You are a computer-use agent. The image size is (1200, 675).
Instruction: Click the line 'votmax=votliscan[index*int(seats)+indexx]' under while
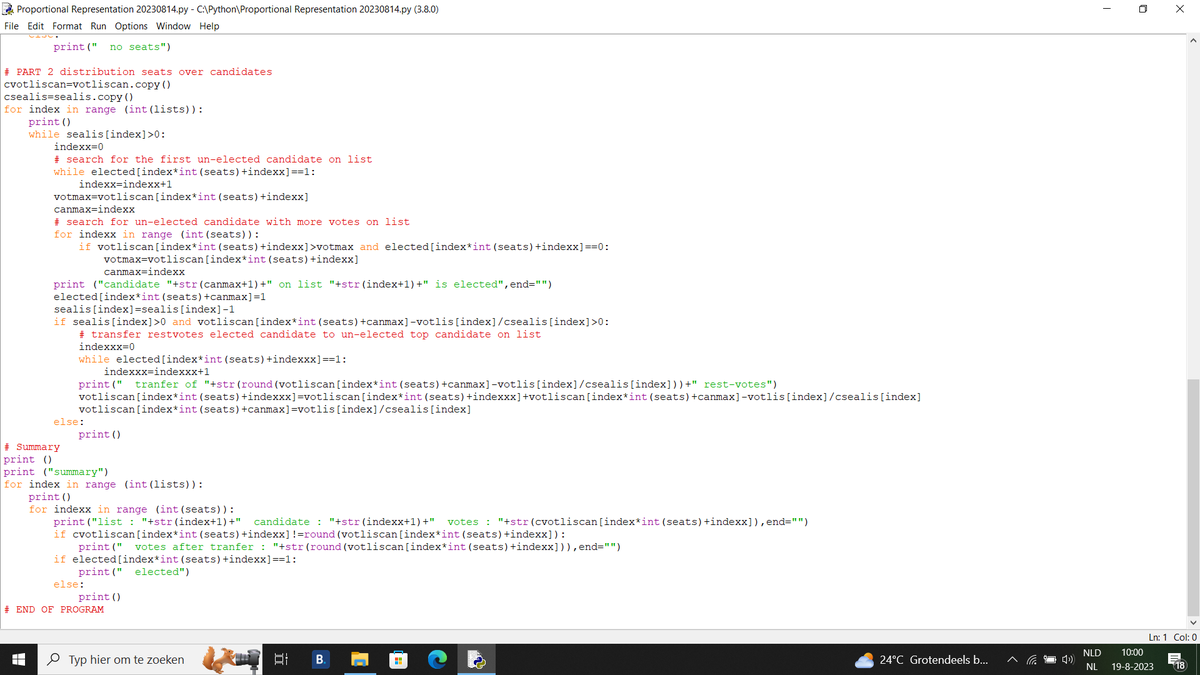pos(181,197)
